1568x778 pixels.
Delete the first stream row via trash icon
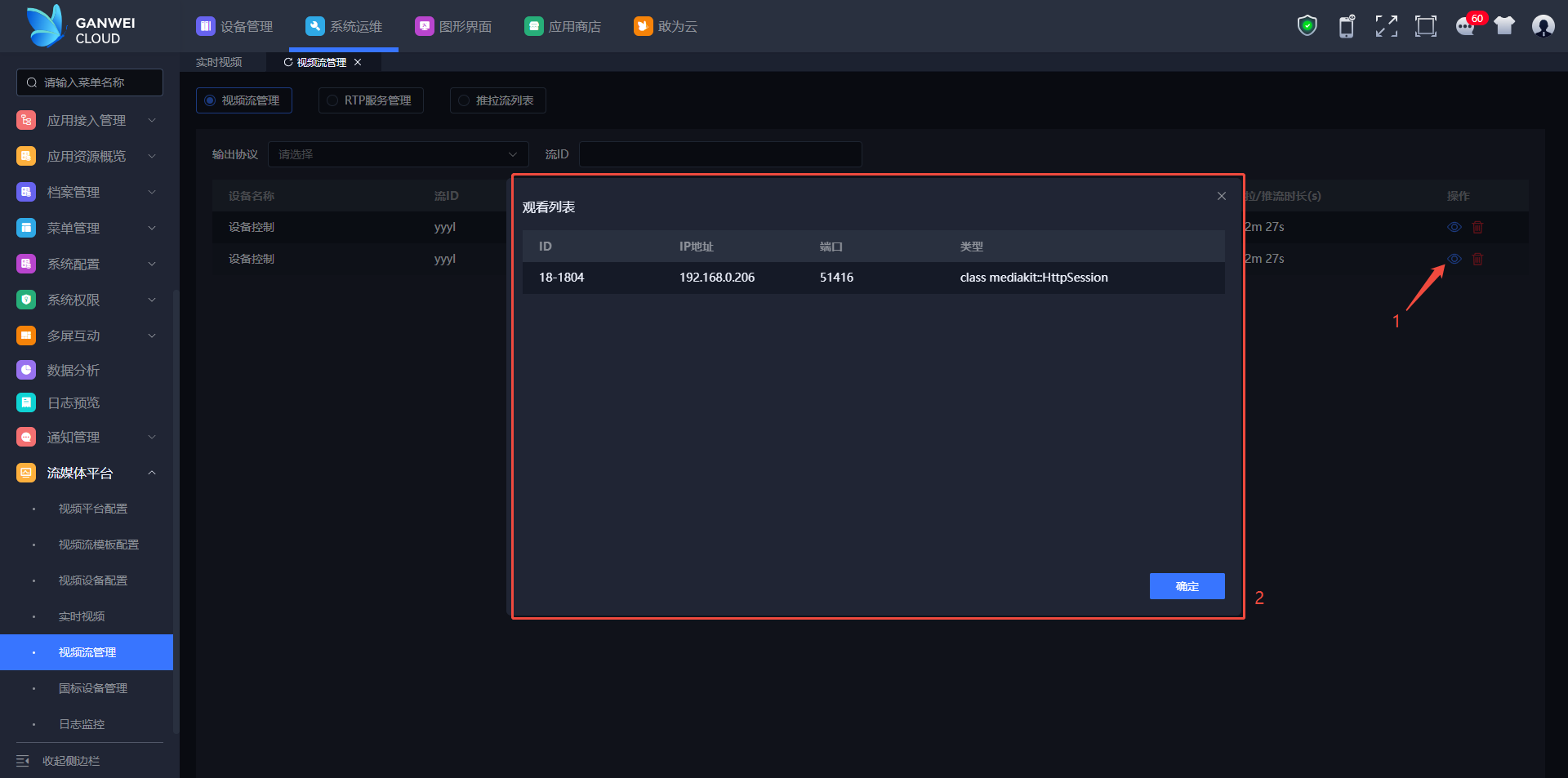coord(1477,227)
